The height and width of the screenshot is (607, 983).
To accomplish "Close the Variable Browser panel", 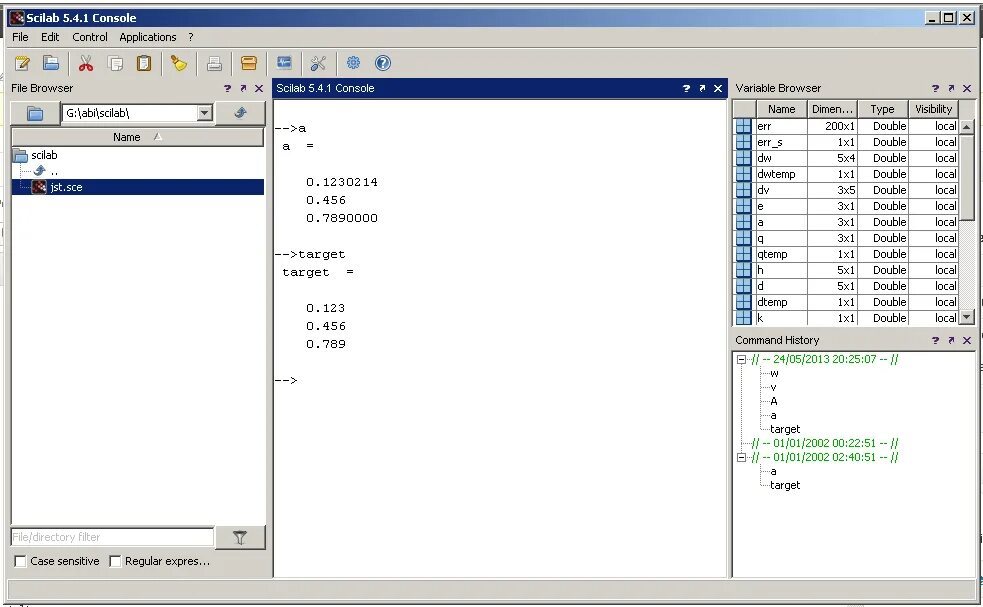I will coord(967,88).
